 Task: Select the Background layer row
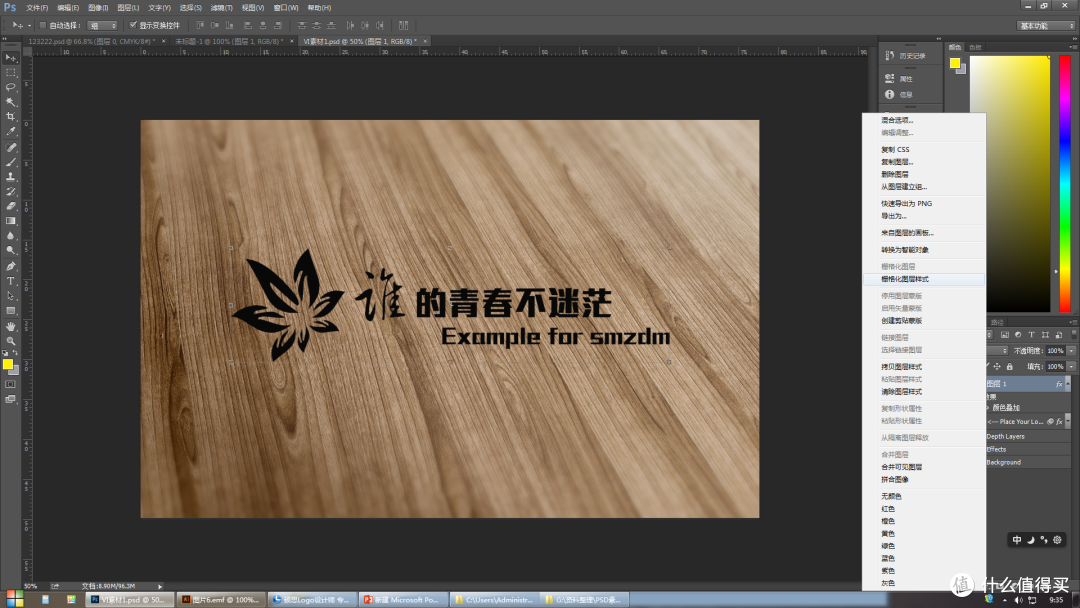(1028, 462)
